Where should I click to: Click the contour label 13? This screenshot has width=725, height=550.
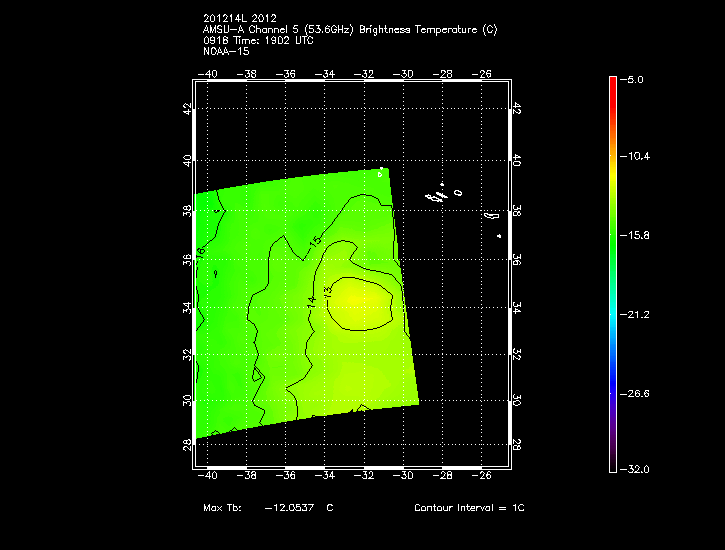coord(327,291)
